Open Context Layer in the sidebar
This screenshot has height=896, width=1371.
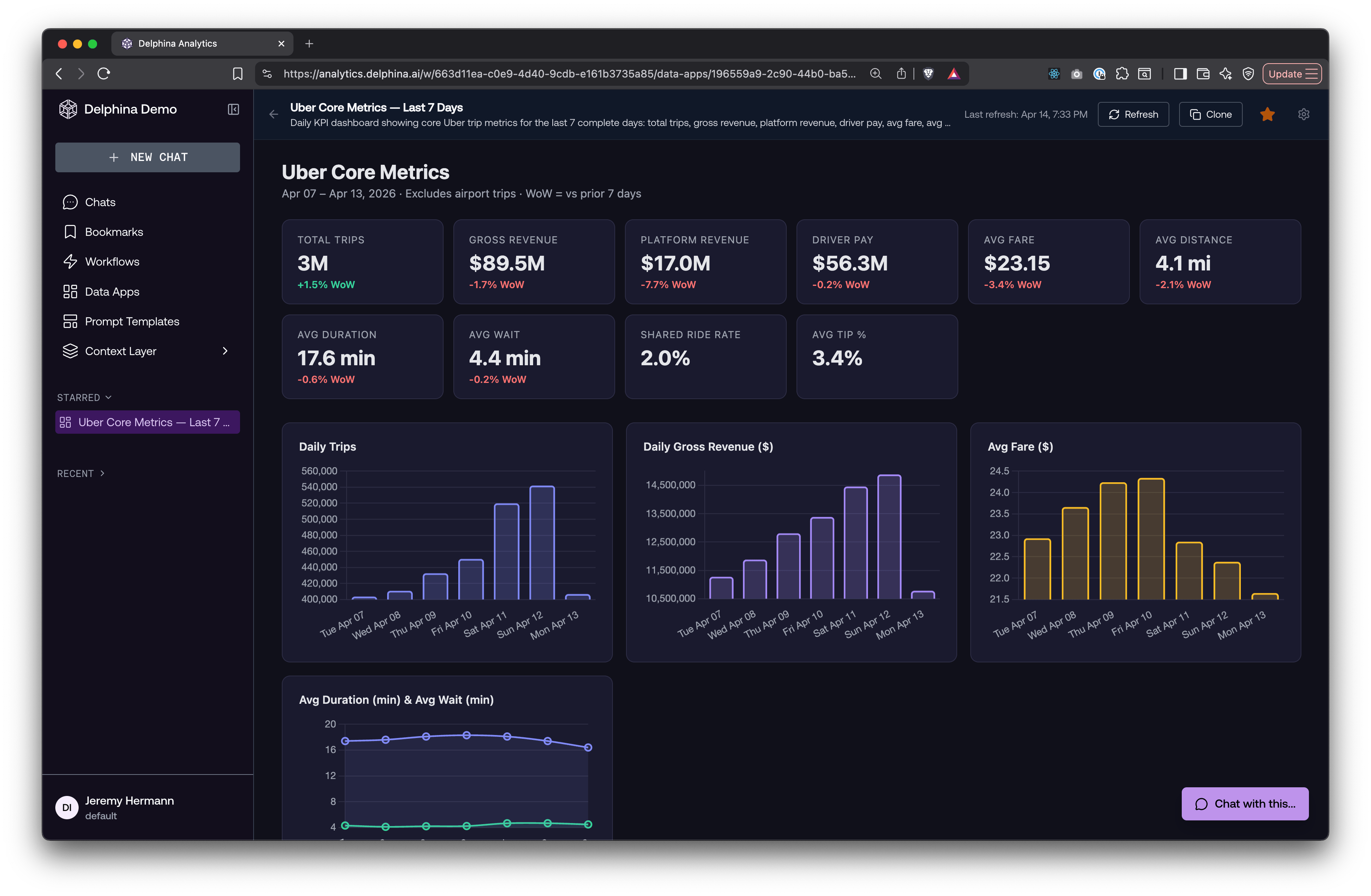point(147,351)
